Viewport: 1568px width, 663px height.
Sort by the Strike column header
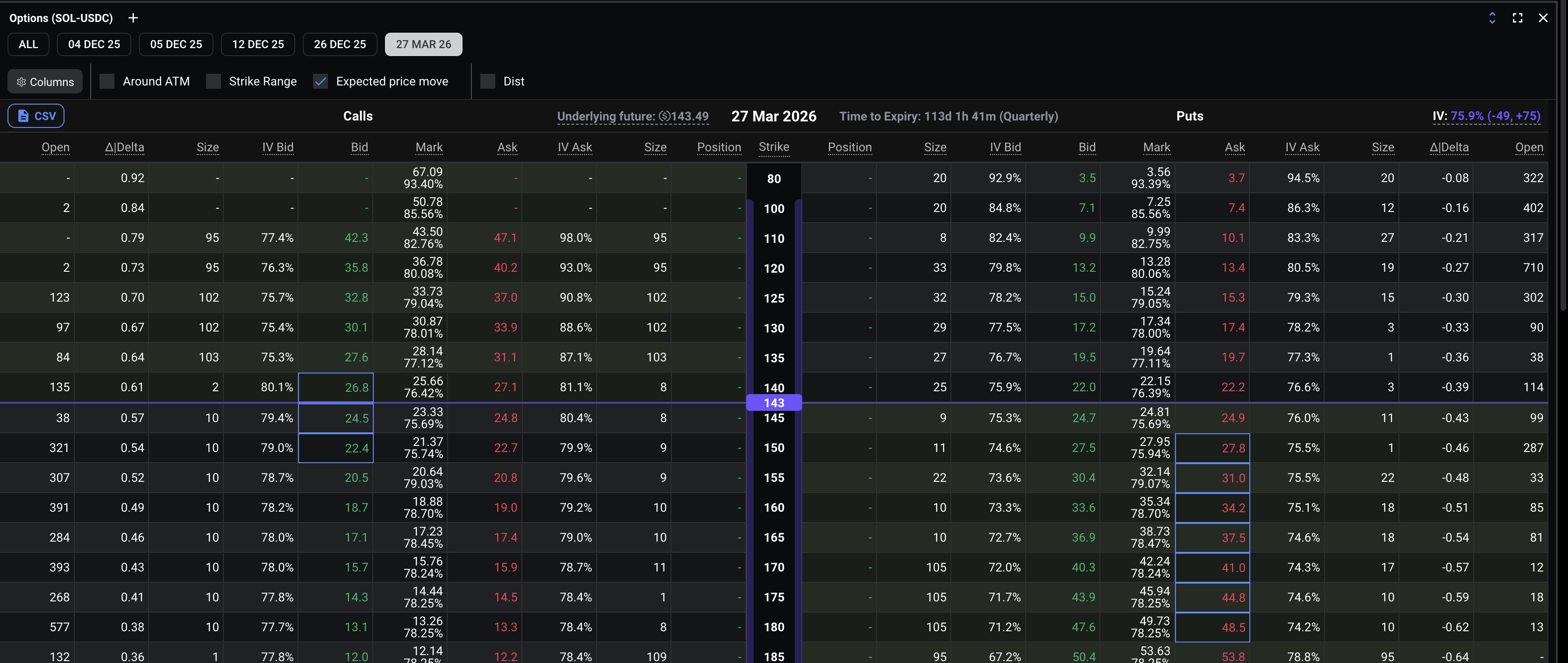[774, 147]
